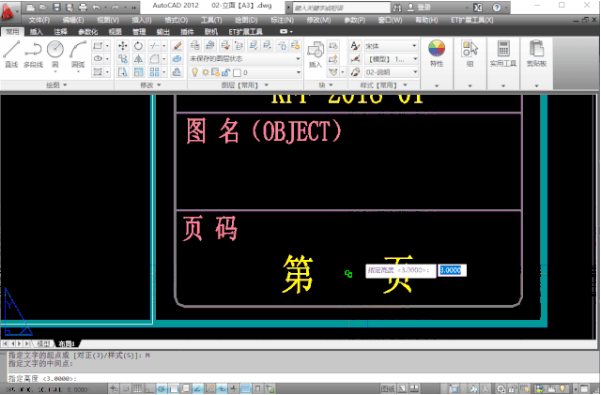Switch to the Manage (管理) ribbon tab
Screen dimensions: 601x395
[x=139, y=32]
